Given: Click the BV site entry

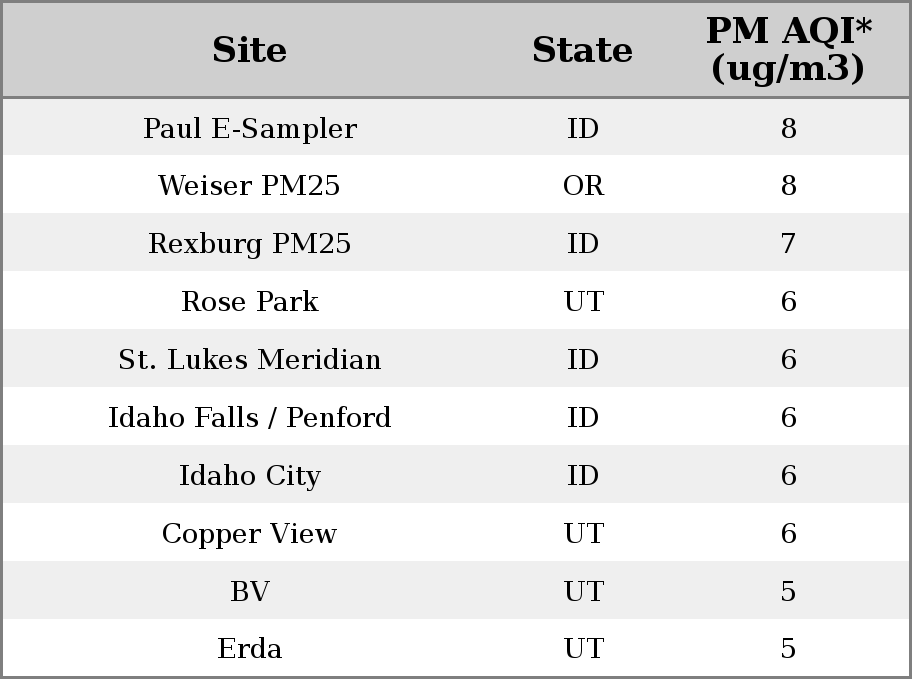Looking at the screenshot, I should point(250,591).
